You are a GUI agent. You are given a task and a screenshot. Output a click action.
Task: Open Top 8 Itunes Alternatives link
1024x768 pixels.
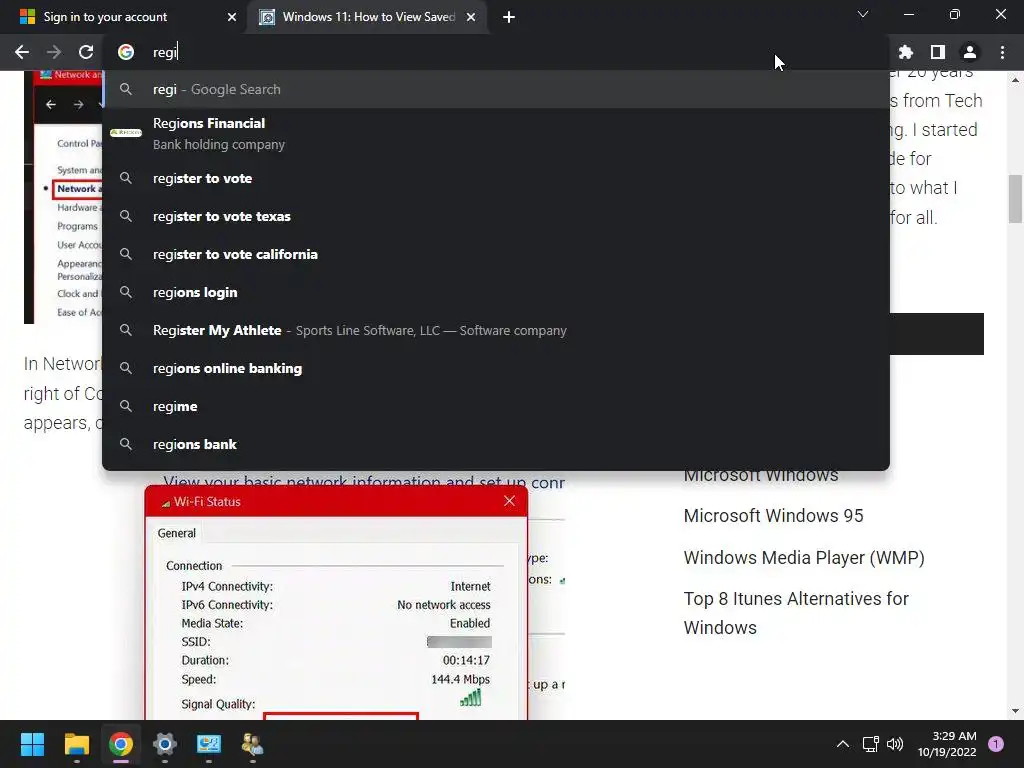pos(796,613)
